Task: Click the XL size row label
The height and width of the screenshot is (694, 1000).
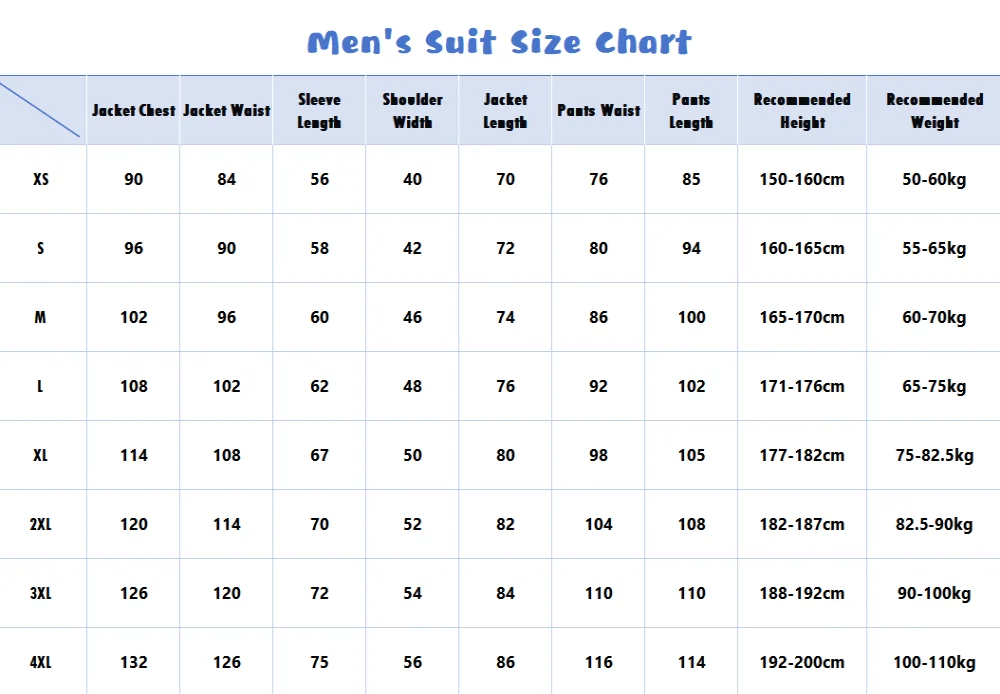Action: coord(41,456)
